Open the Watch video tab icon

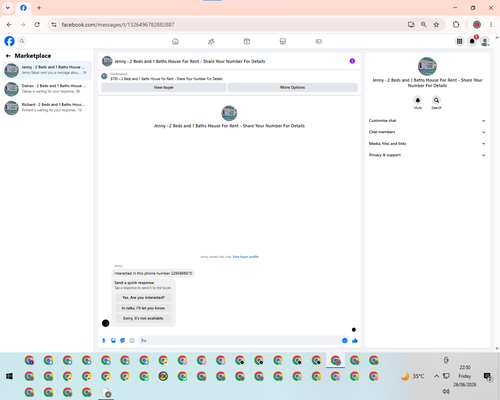tap(247, 41)
